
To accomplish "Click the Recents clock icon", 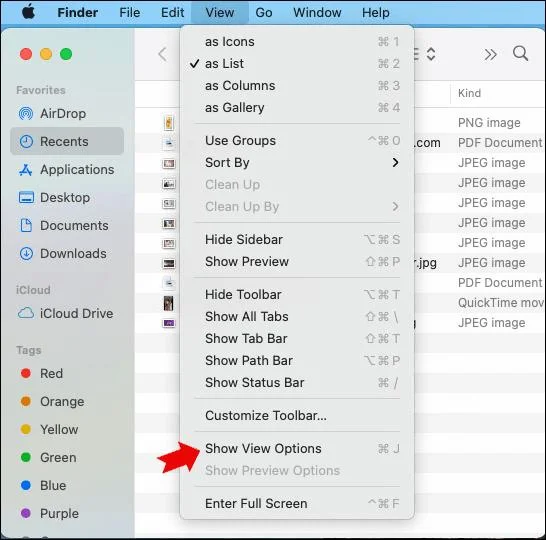I will click(x=26, y=141).
